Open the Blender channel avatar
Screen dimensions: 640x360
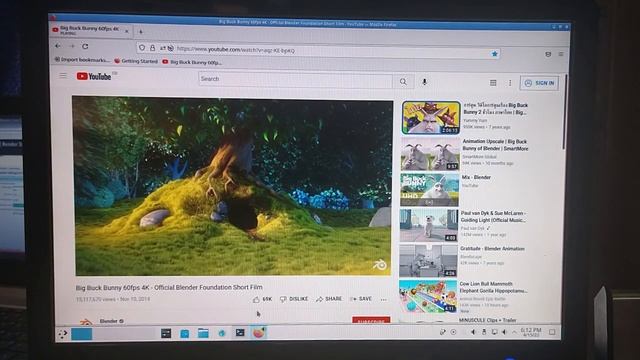[85, 322]
